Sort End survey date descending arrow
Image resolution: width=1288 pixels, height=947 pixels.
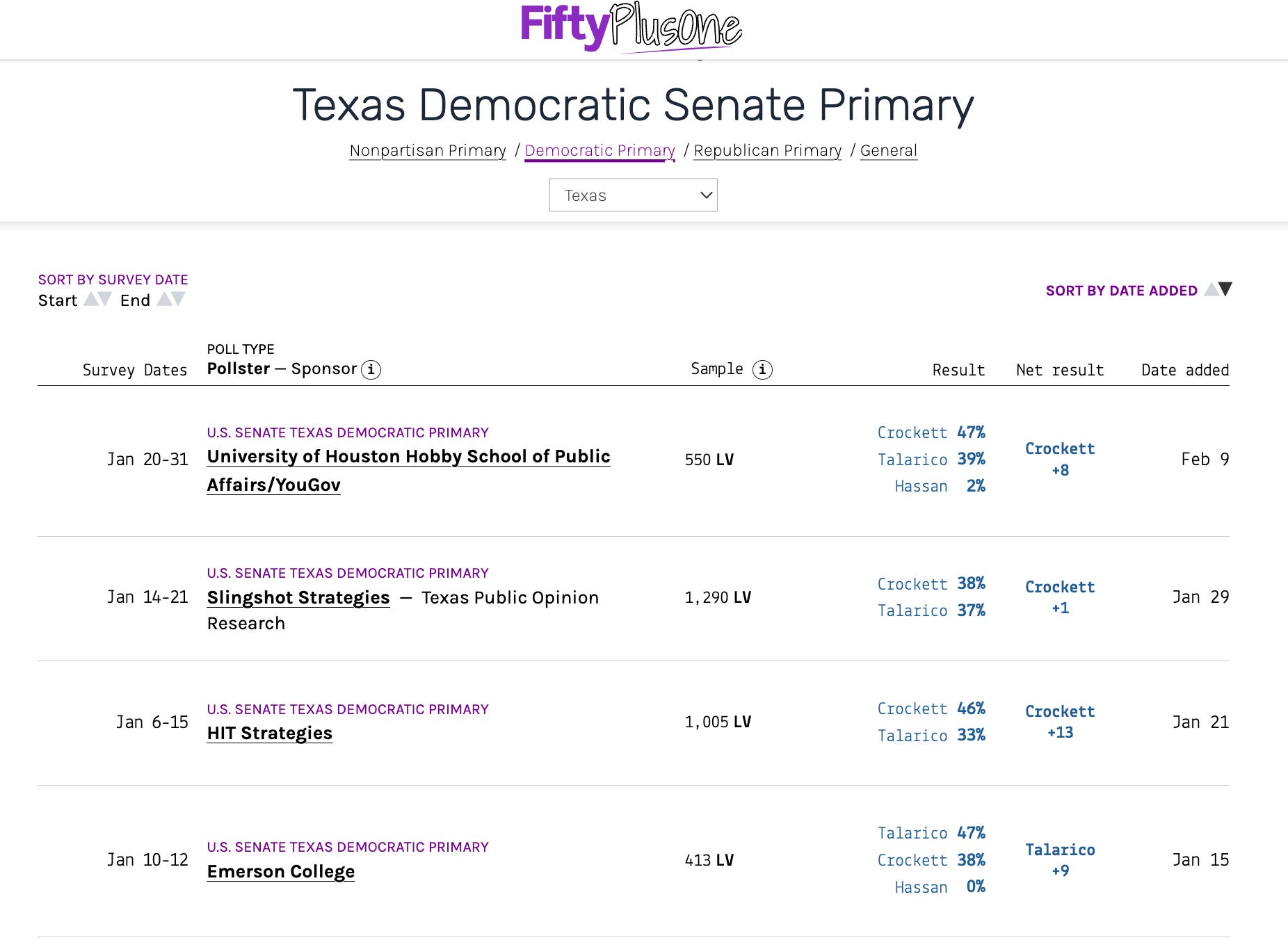point(179,299)
